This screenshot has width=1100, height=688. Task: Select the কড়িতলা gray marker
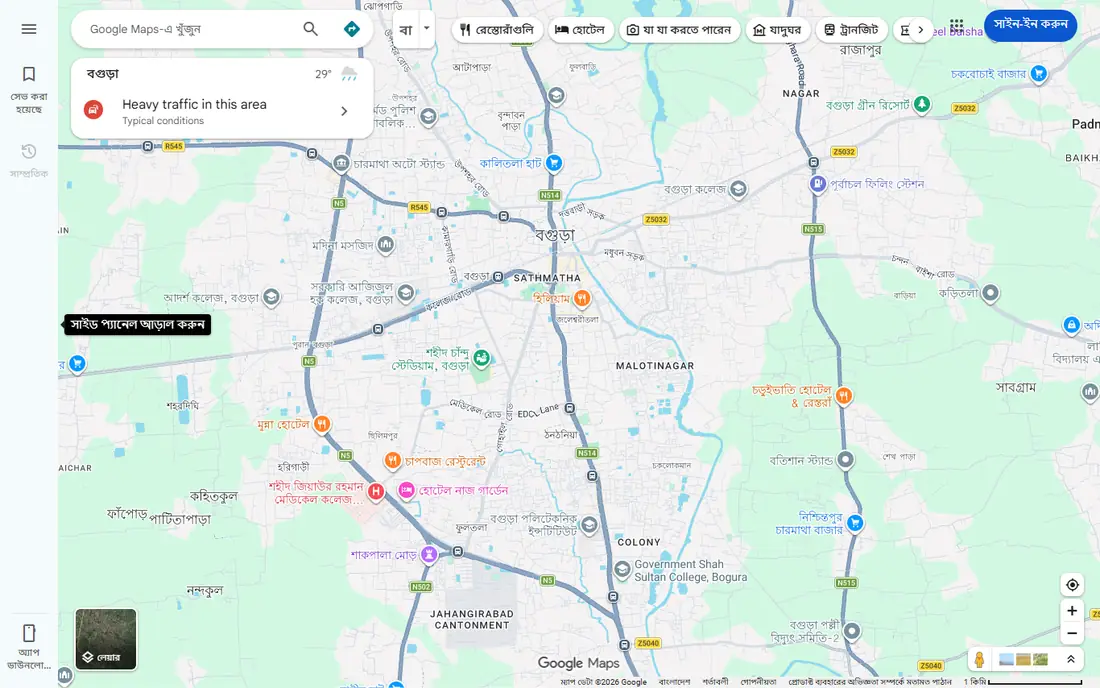pyautogui.click(x=990, y=292)
